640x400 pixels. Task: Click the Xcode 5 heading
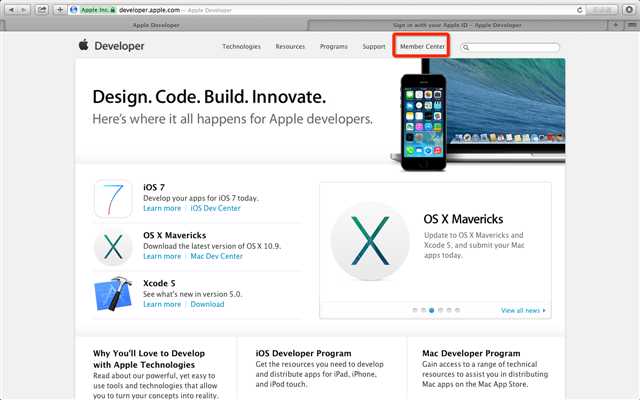(159, 283)
